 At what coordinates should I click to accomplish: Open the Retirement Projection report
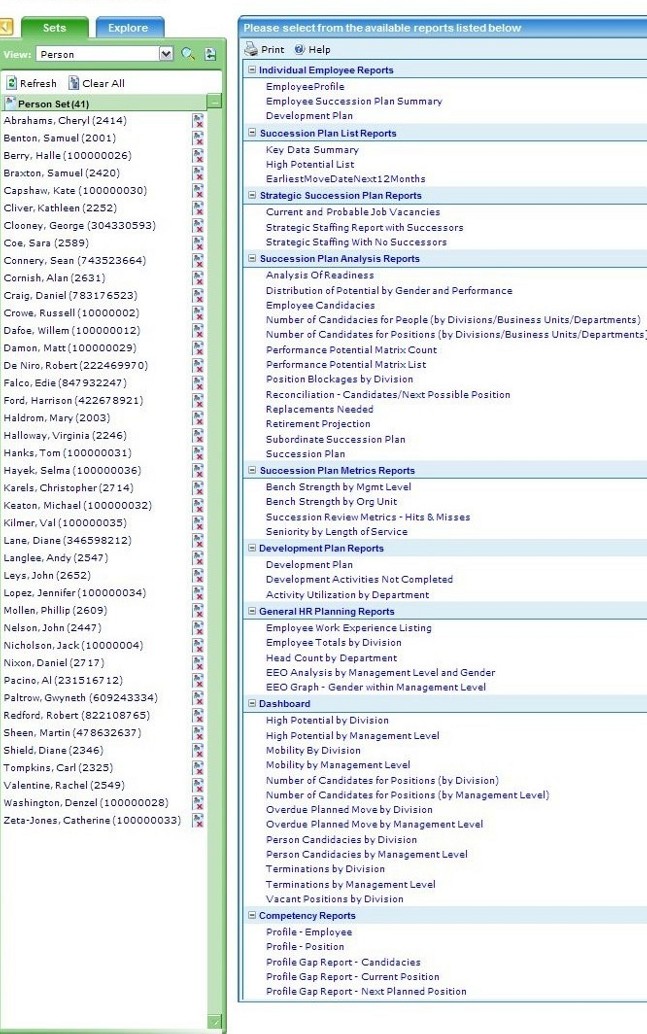(x=318, y=423)
